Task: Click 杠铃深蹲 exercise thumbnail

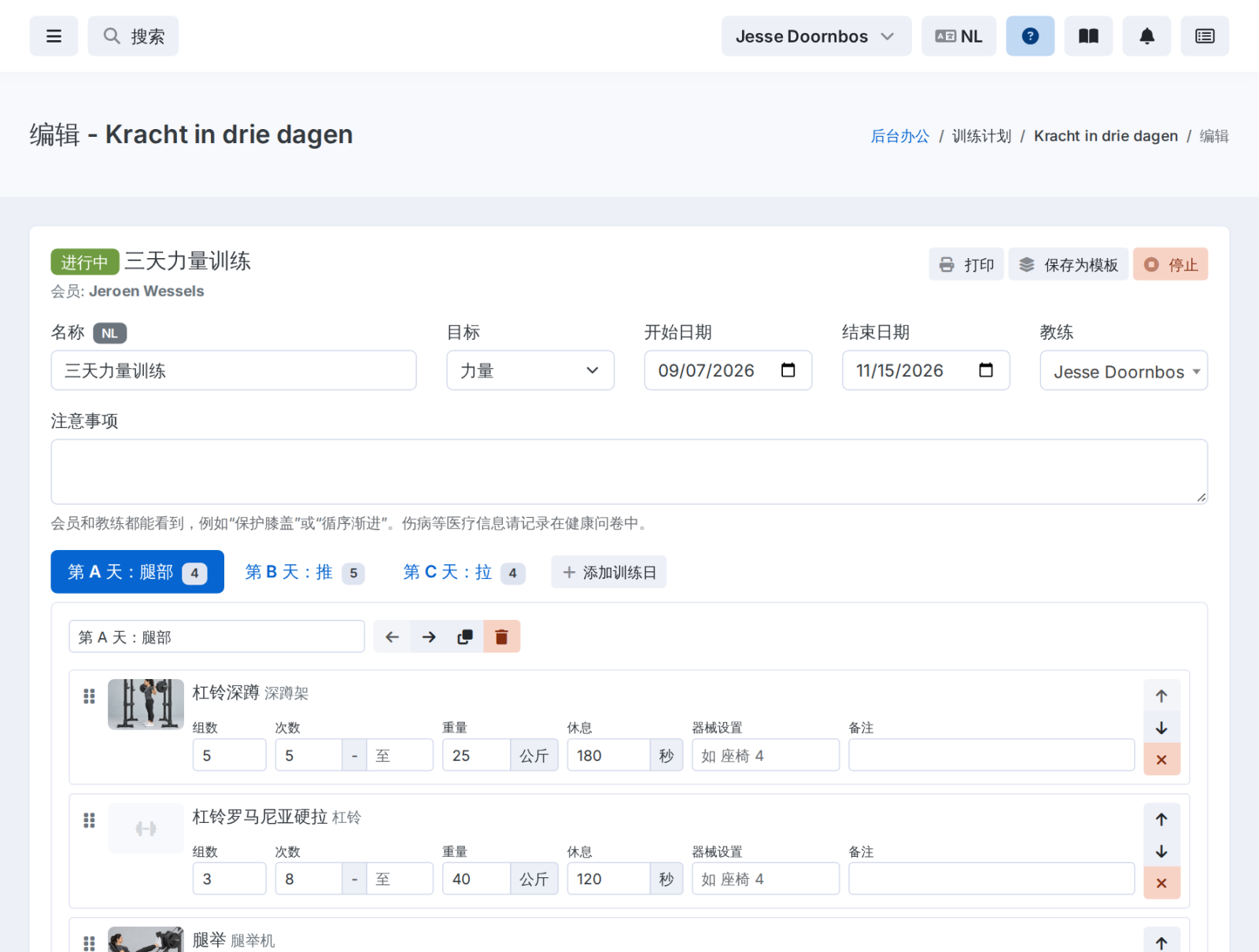Action: [146, 704]
